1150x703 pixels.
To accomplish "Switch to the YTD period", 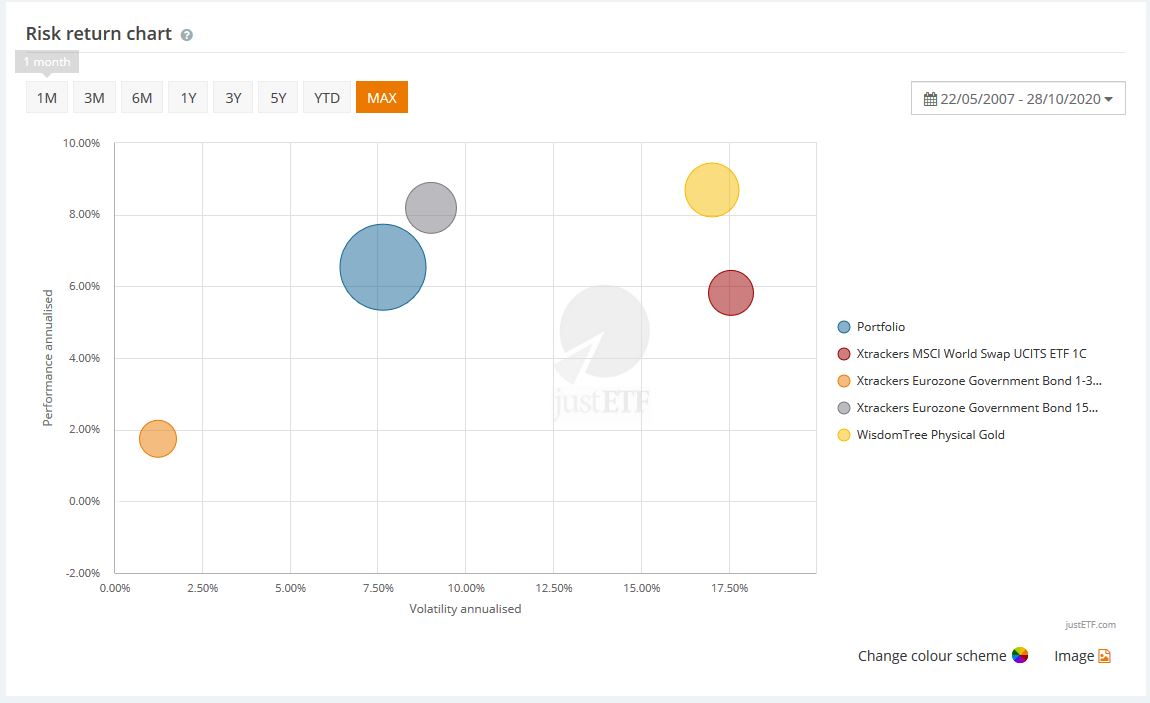I will (x=326, y=97).
